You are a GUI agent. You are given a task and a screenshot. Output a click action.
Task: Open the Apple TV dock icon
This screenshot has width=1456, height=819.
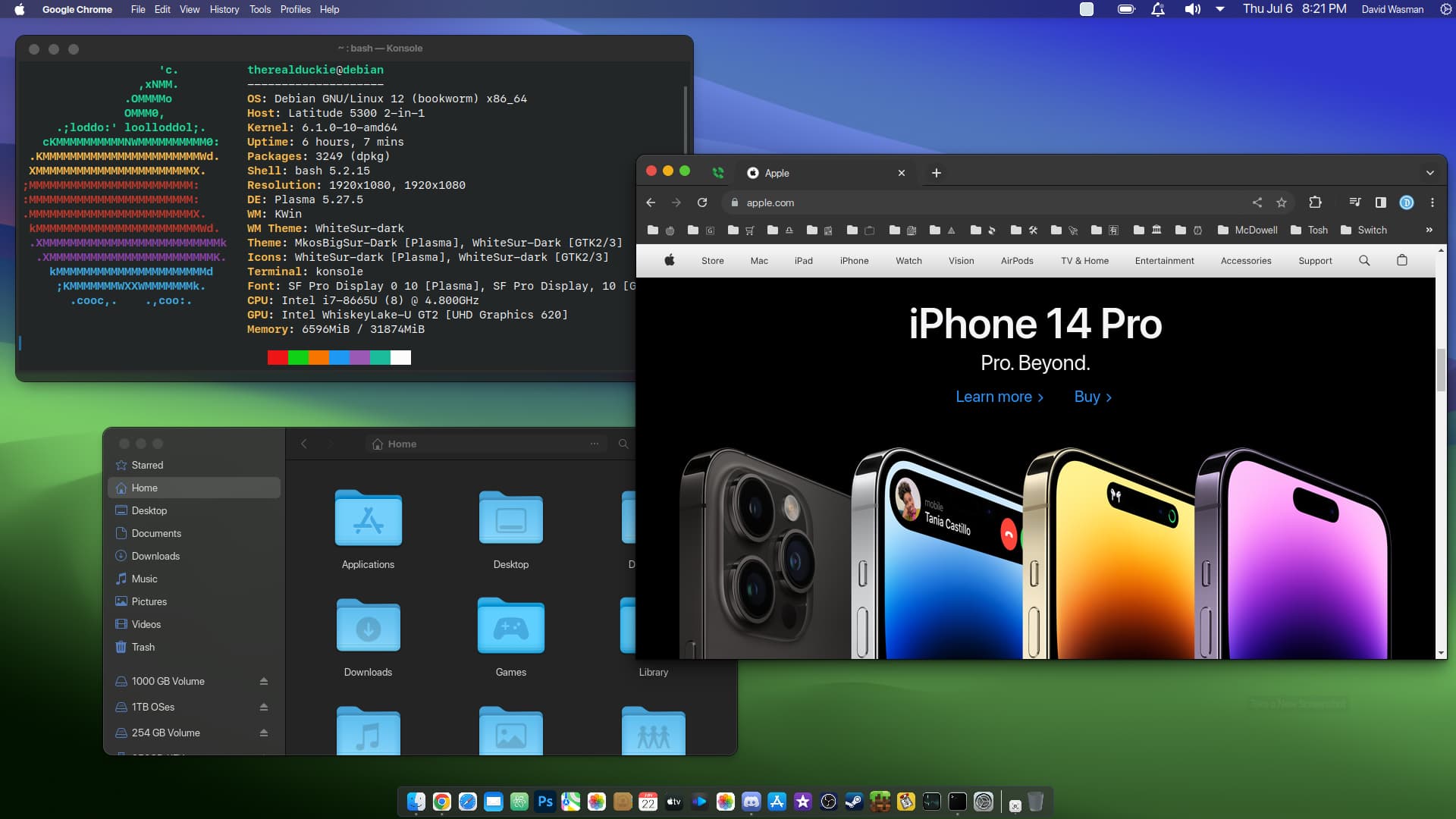[x=674, y=802]
